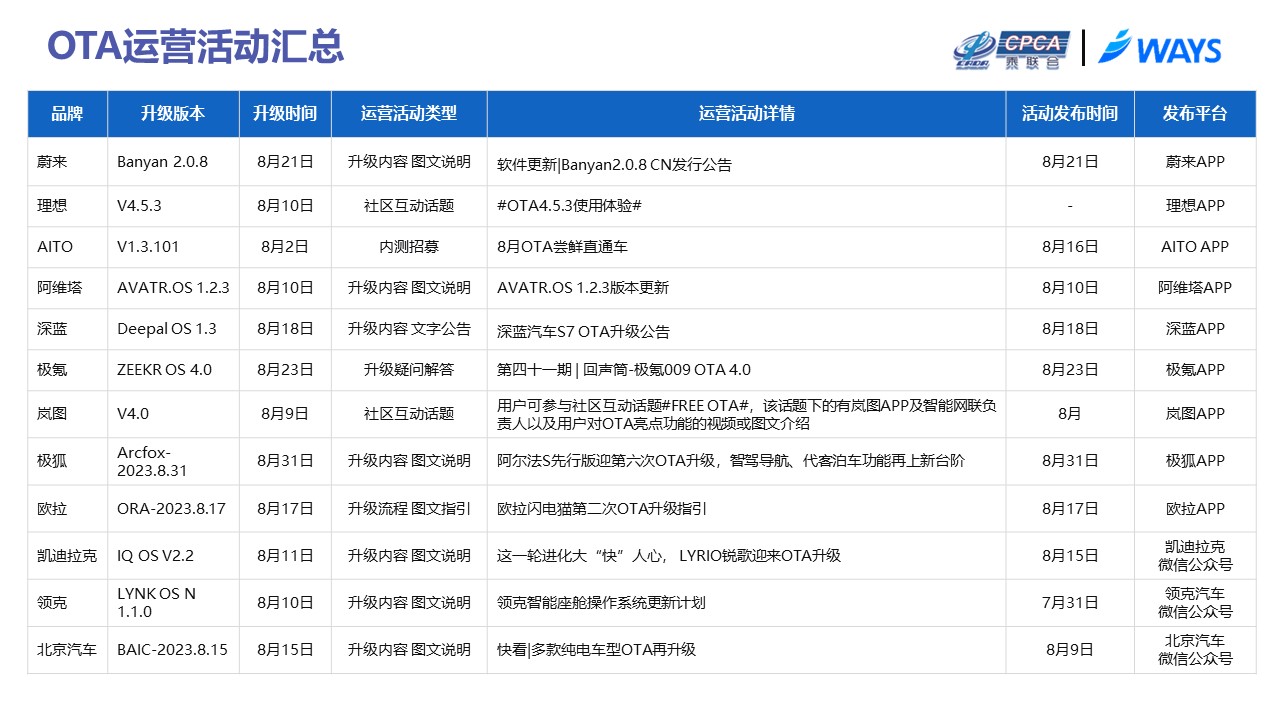
Task: Click 8月OTA尝鲜直通车 detail text
Action: (x=562, y=247)
